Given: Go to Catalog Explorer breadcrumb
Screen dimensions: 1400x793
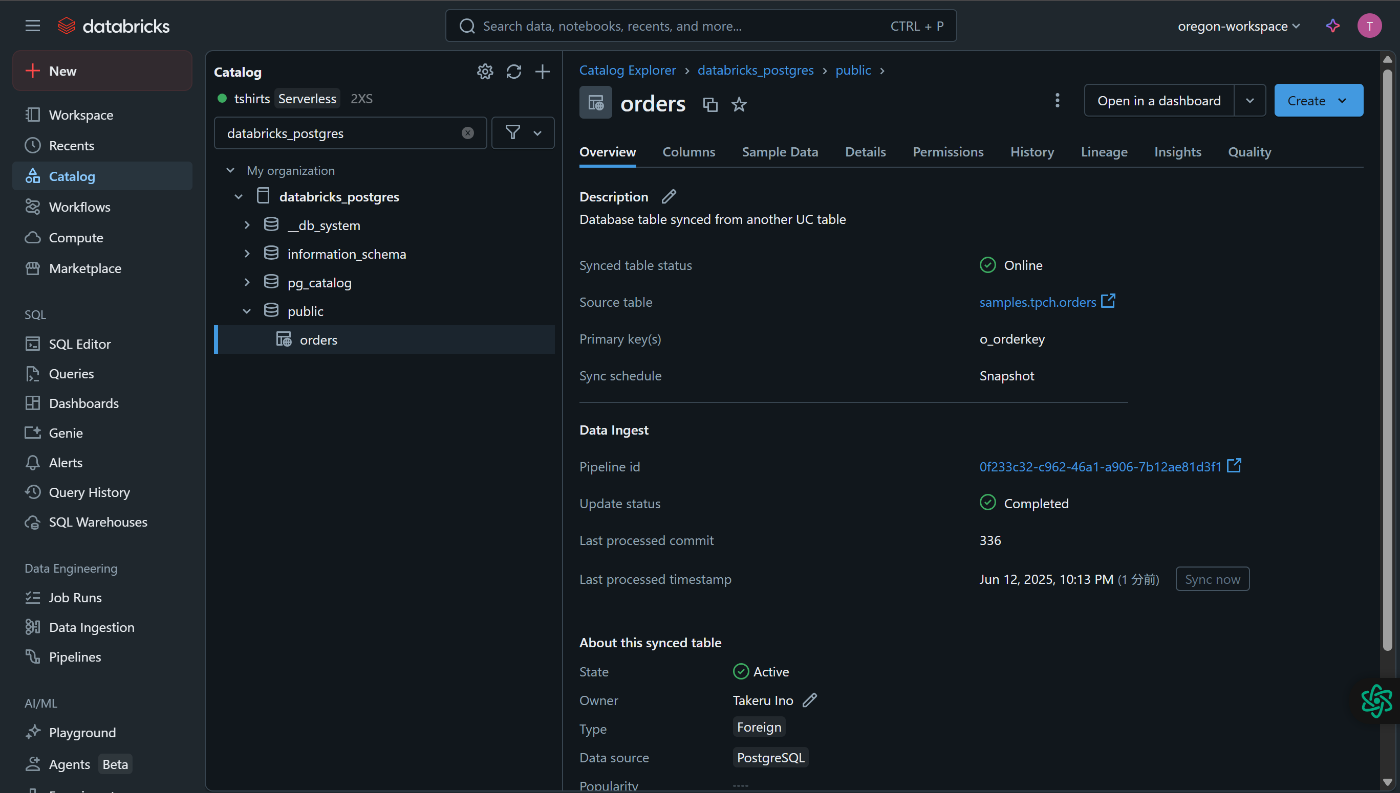Looking at the screenshot, I should (x=628, y=70).
